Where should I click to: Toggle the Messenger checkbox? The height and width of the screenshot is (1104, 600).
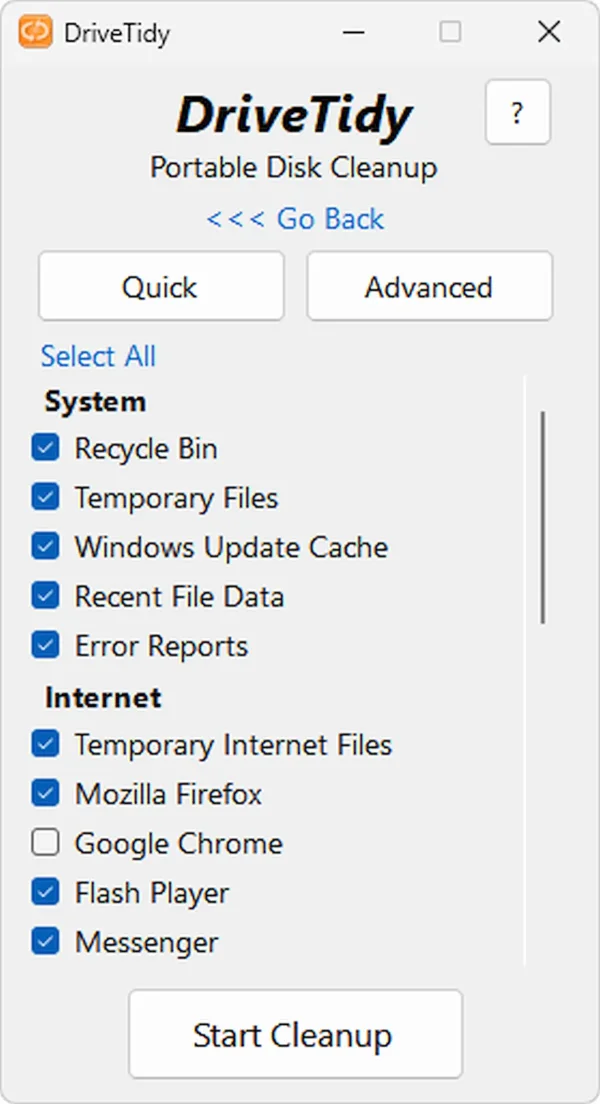(46, 942)
